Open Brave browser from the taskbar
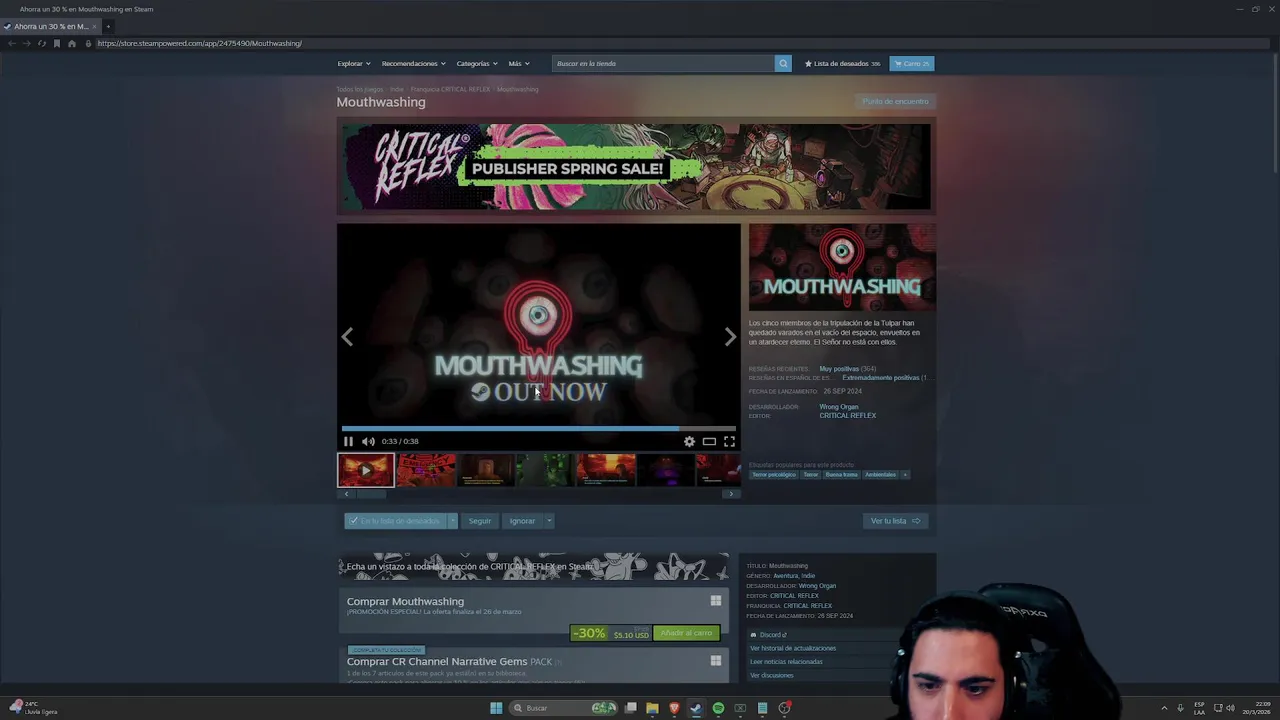Screen dimensions: 1280x720 [674, 708]
